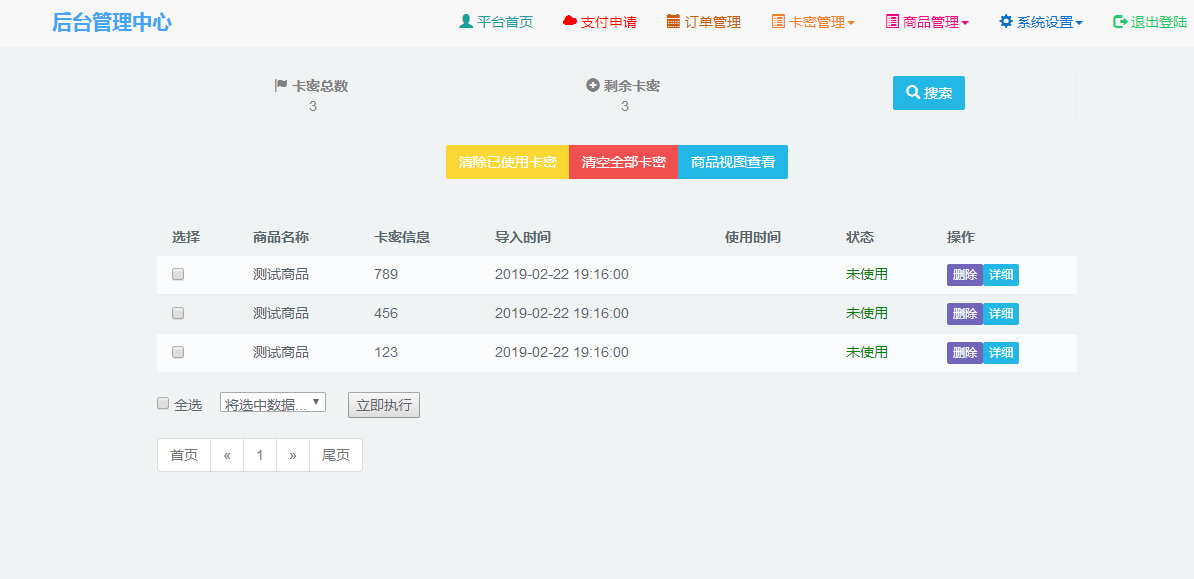Tick the checkbox on the 789 card row

pos(177,273)
